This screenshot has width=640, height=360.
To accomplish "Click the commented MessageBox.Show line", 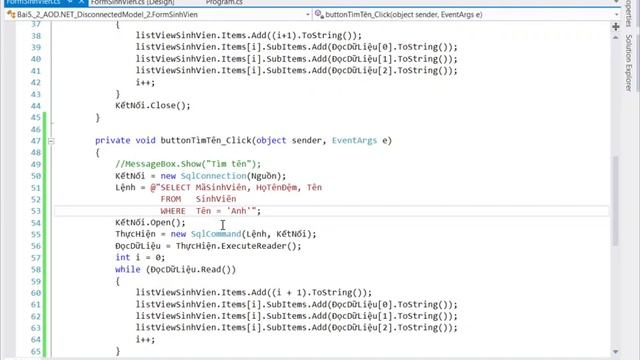I will (188, 164).
